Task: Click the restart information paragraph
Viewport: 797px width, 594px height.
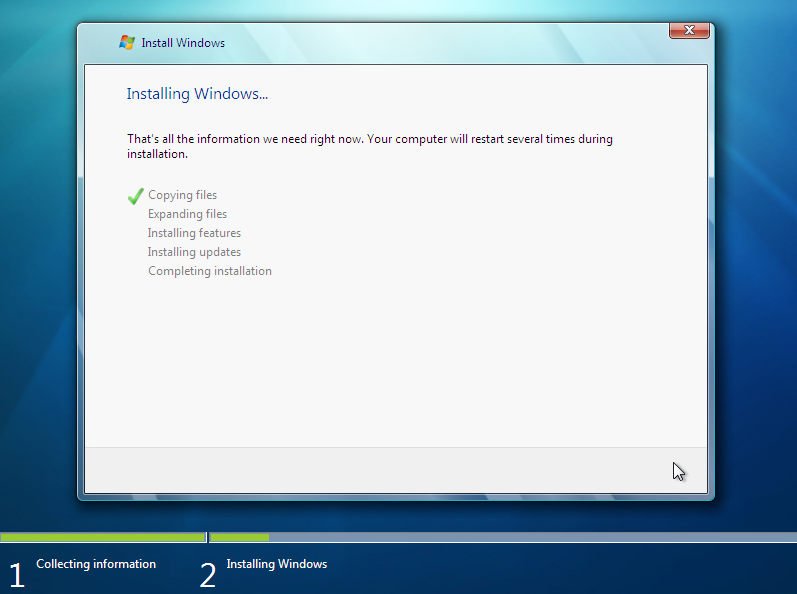Action: click(x=370, y=146)
